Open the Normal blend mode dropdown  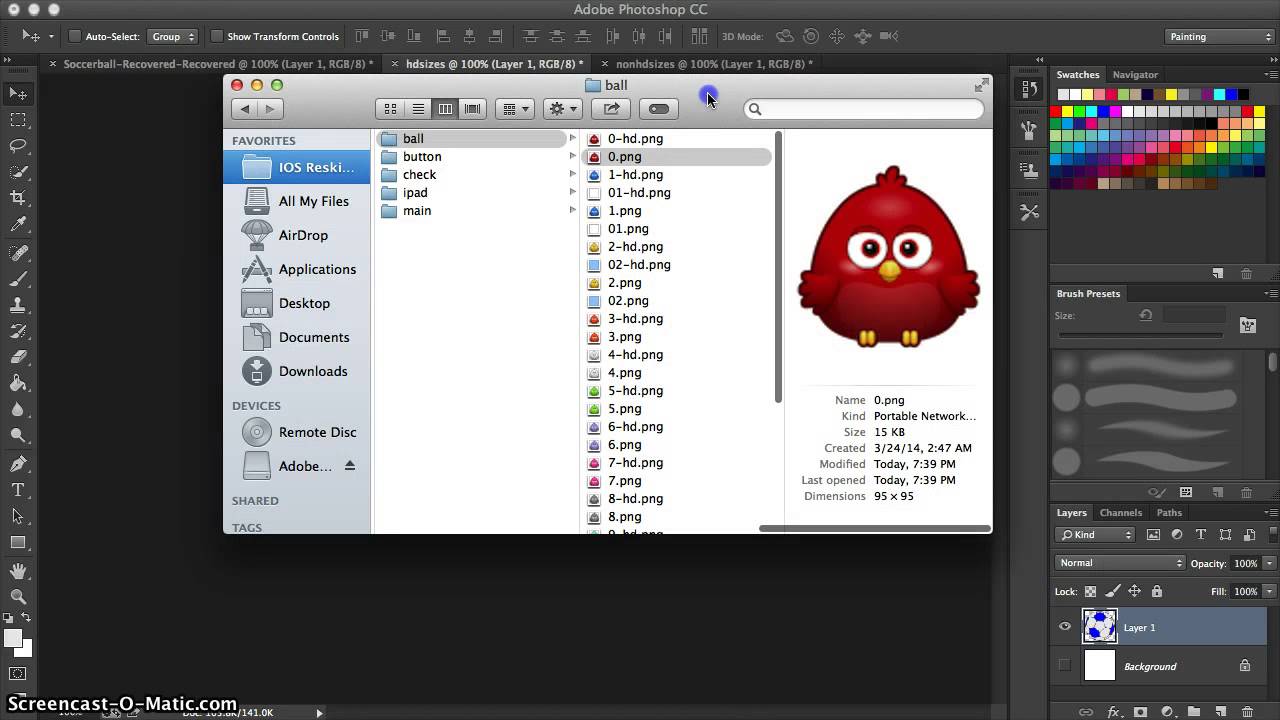1119,563
